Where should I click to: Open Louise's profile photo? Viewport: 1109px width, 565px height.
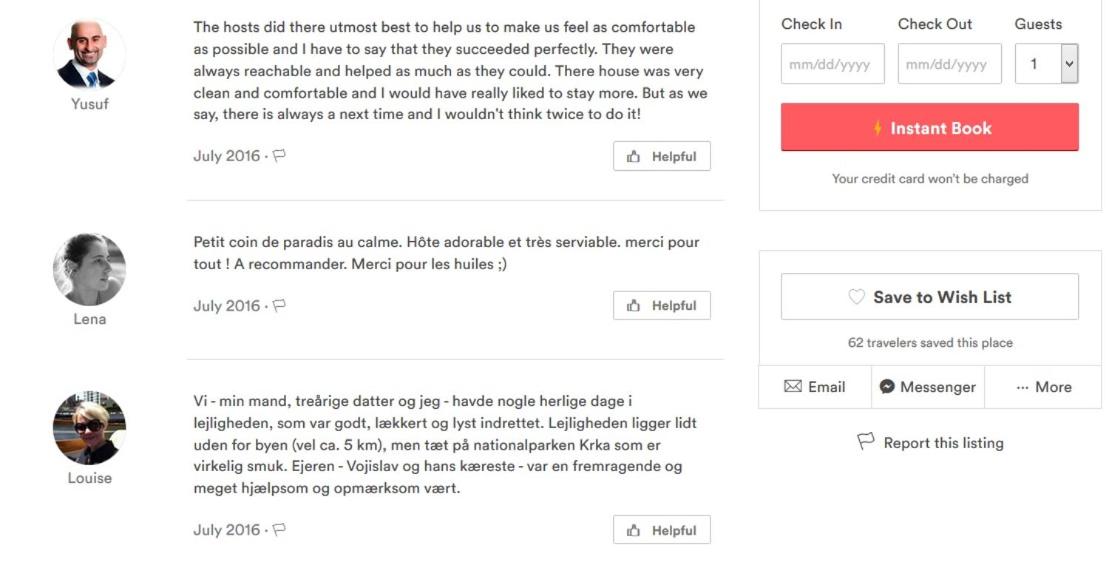89,428
